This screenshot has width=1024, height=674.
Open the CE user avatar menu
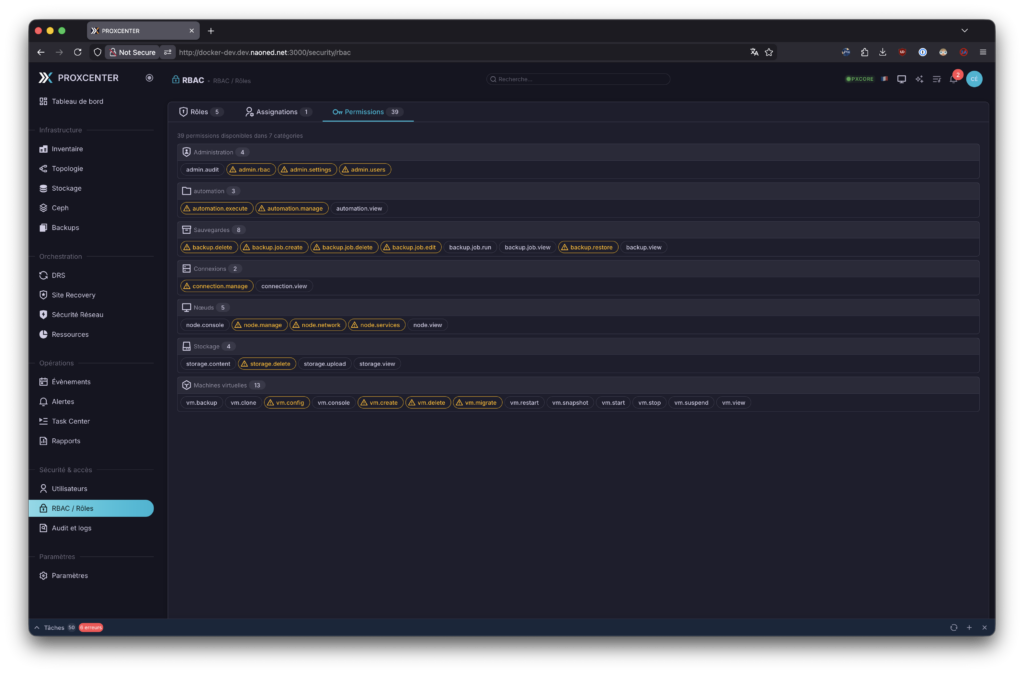tap(974, 79)
